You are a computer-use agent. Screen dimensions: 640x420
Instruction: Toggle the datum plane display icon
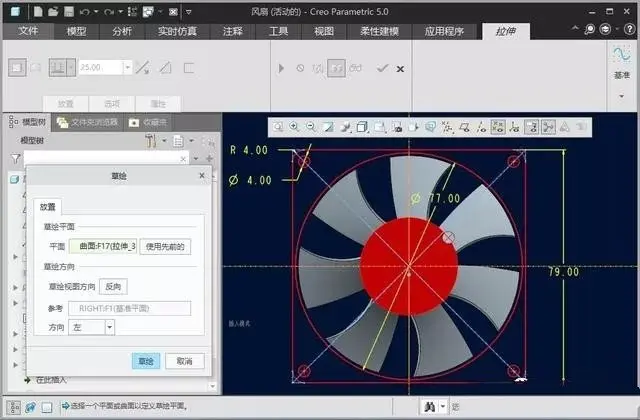click(x=464, y=127)
